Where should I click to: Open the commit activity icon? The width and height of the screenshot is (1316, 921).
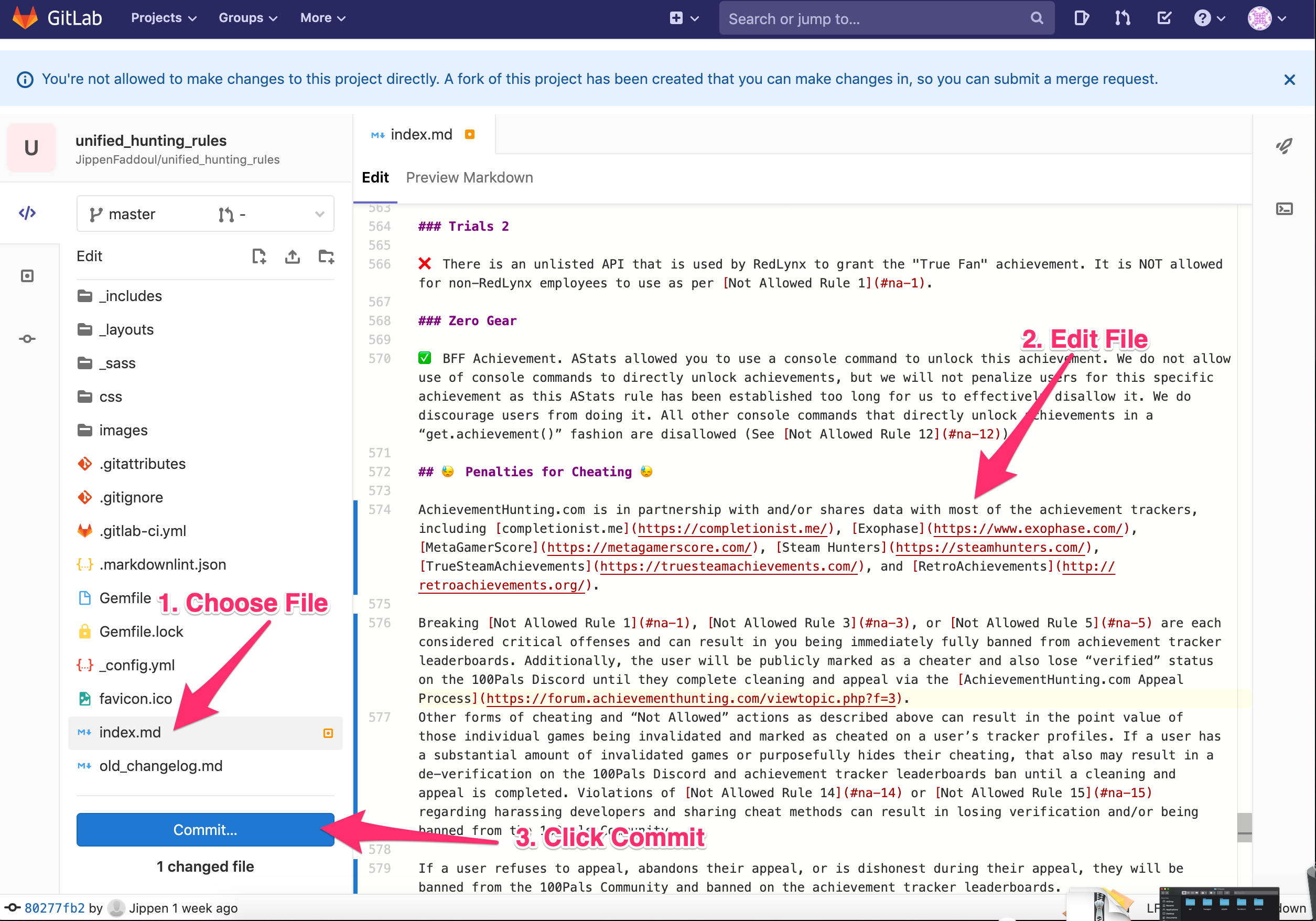coord(27,339)
